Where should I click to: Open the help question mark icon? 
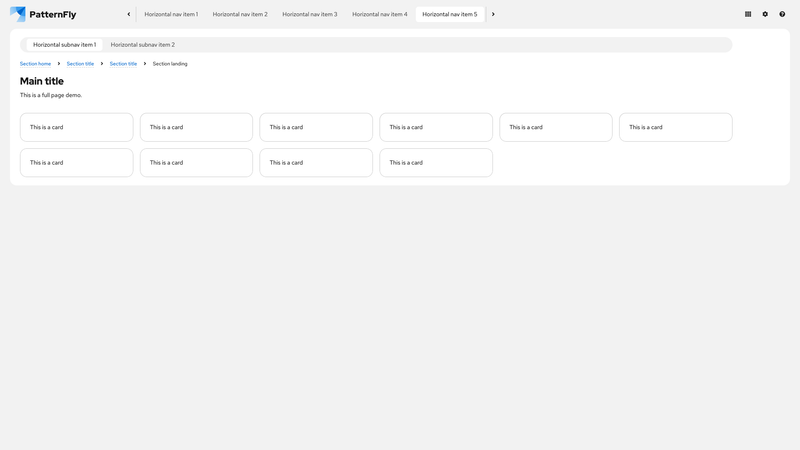pyautogui.click(x=782, y=14)
